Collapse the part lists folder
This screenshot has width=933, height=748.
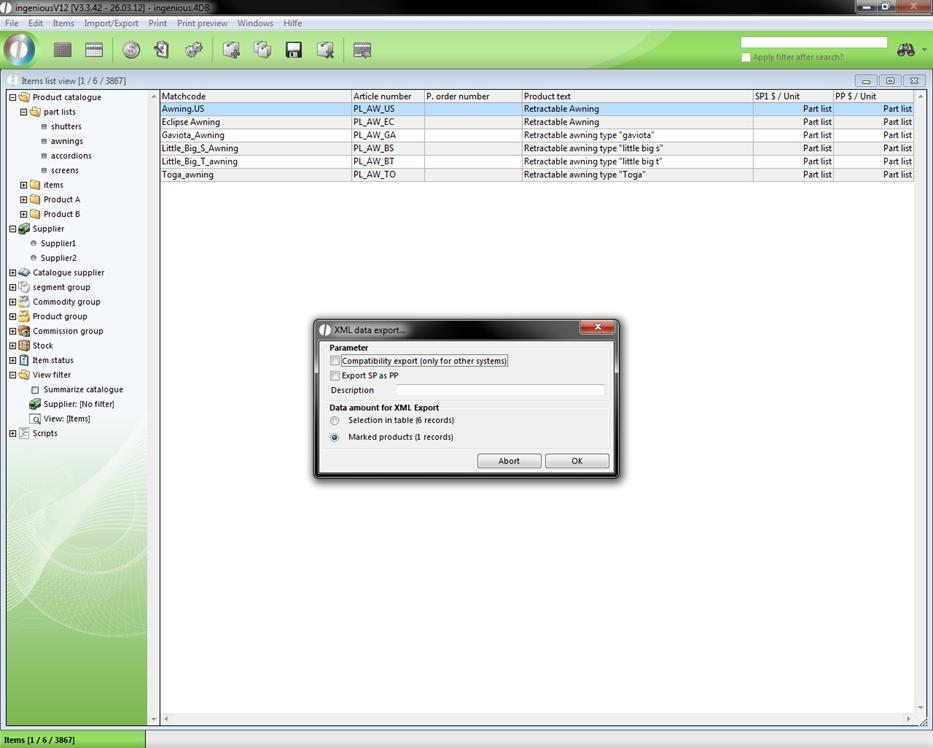(x=24, y=112)
